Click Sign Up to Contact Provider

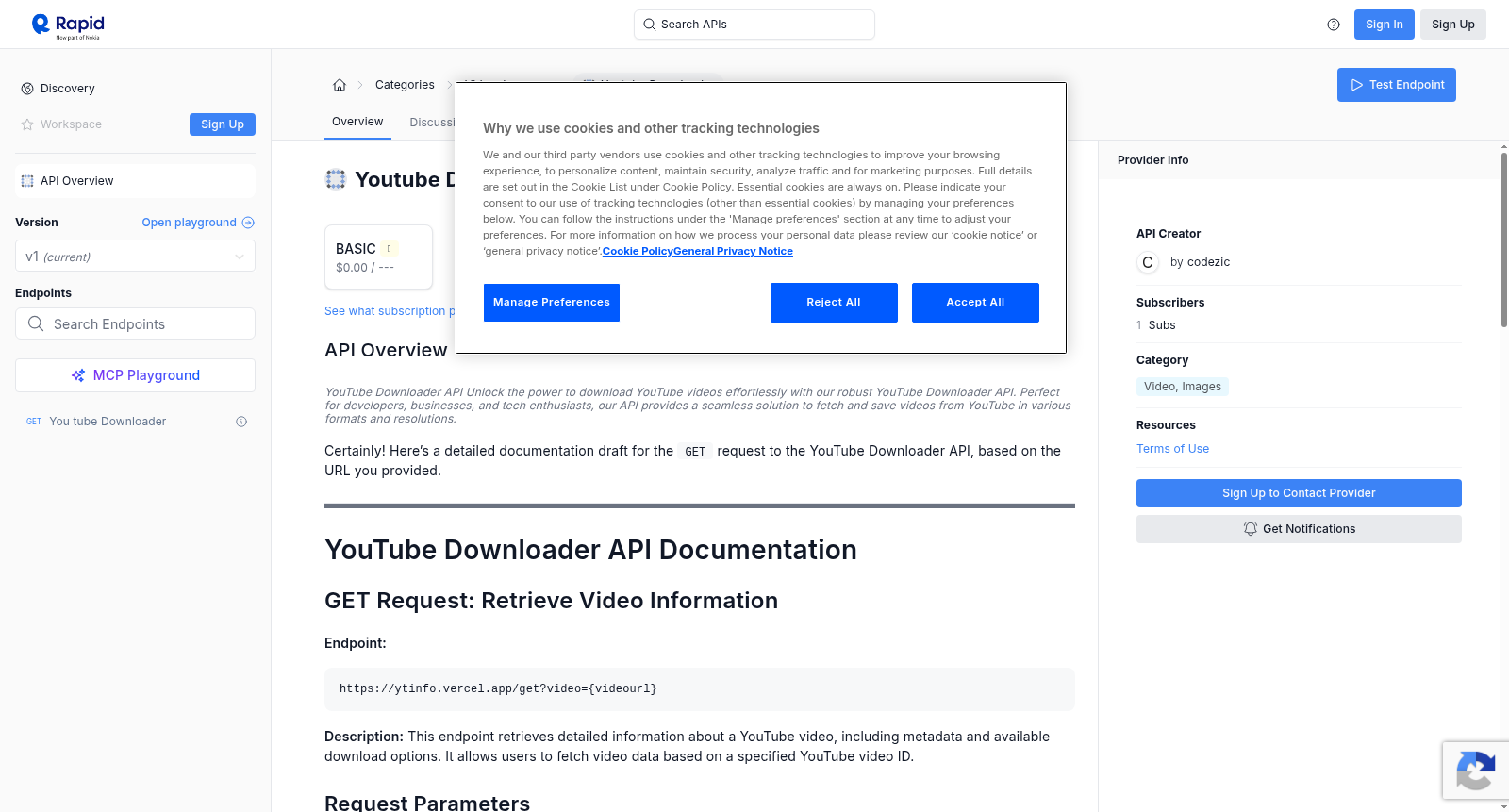tap(1299, 493)
